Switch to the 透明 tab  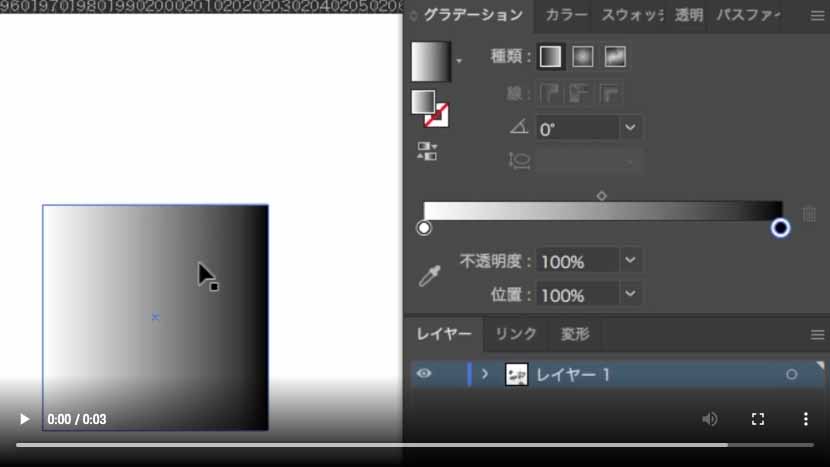(689, 15)
